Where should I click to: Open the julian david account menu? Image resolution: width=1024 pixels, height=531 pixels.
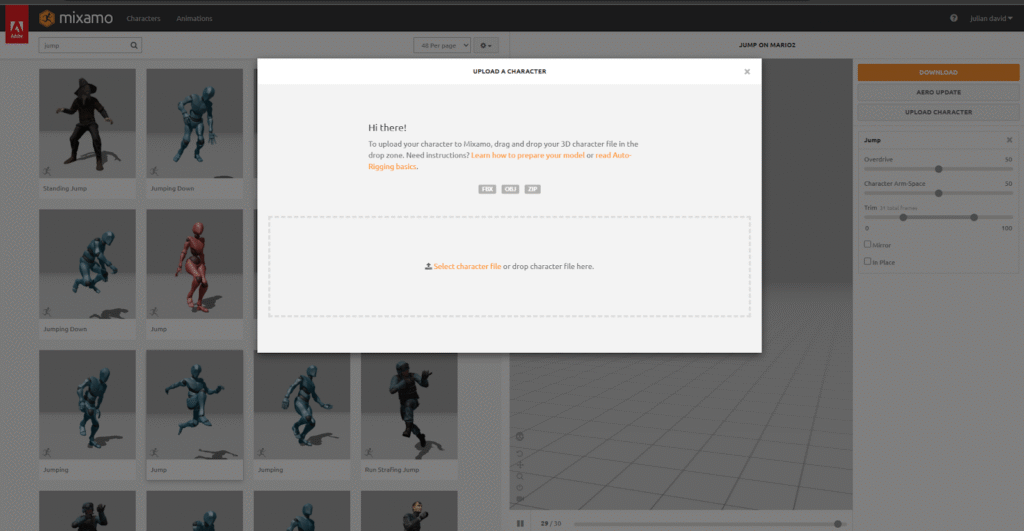(991, 18)
